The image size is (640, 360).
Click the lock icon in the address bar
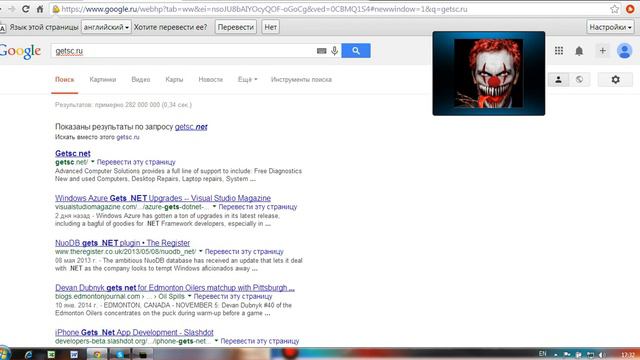coord(56,9)
